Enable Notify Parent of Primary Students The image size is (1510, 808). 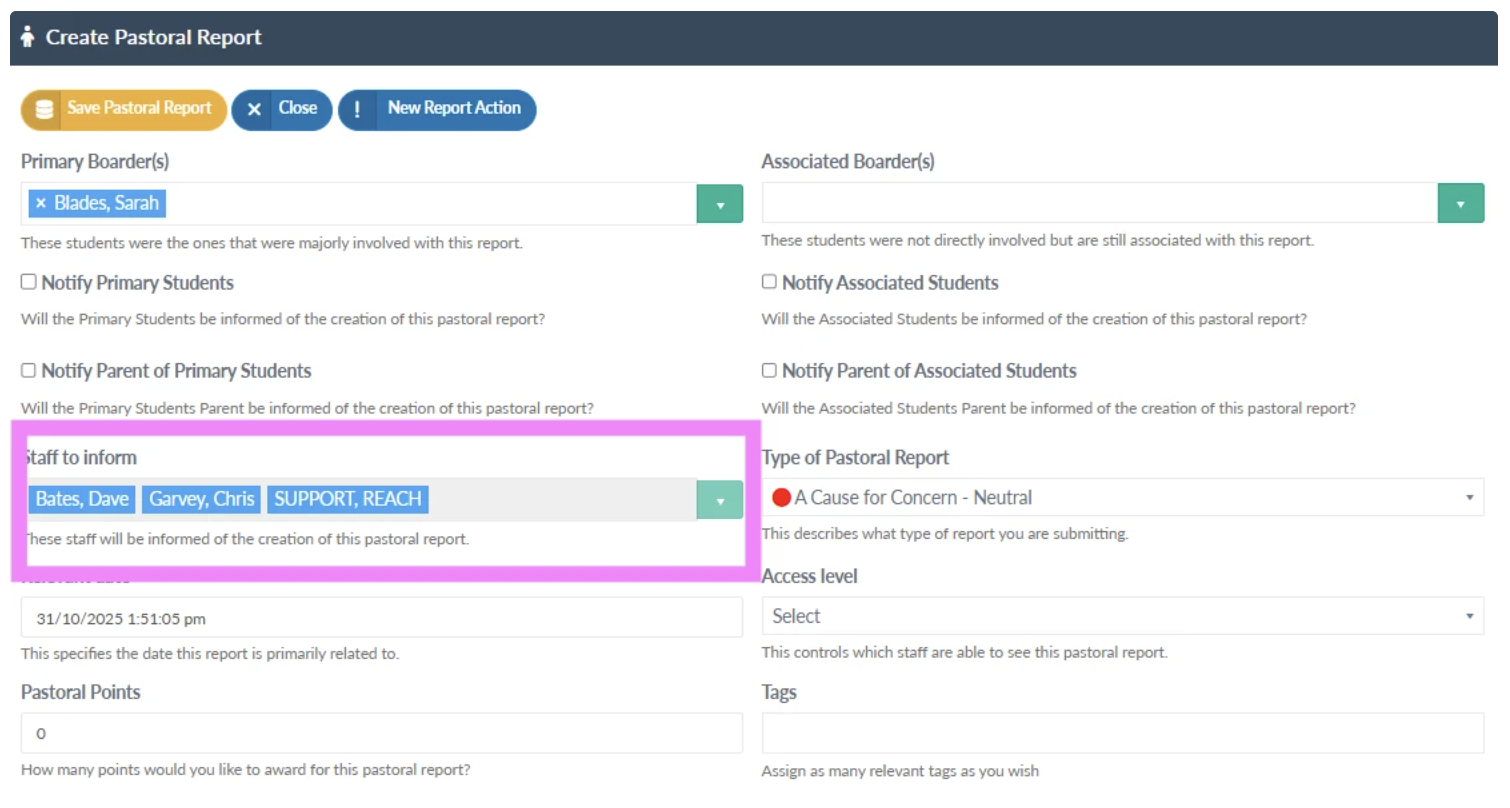(28, 370)
